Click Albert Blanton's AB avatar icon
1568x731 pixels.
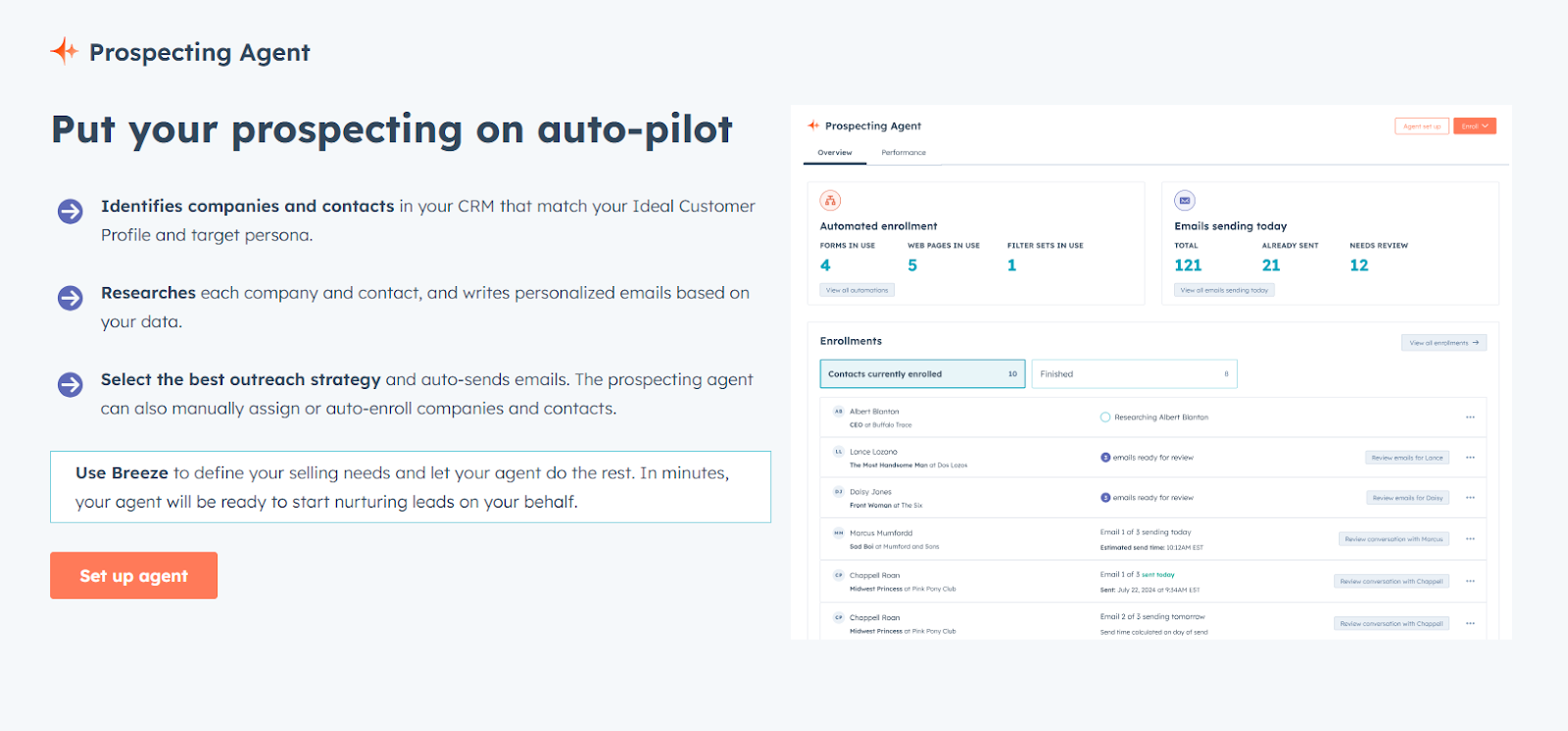pyautogui.click(x=837, y=413)
